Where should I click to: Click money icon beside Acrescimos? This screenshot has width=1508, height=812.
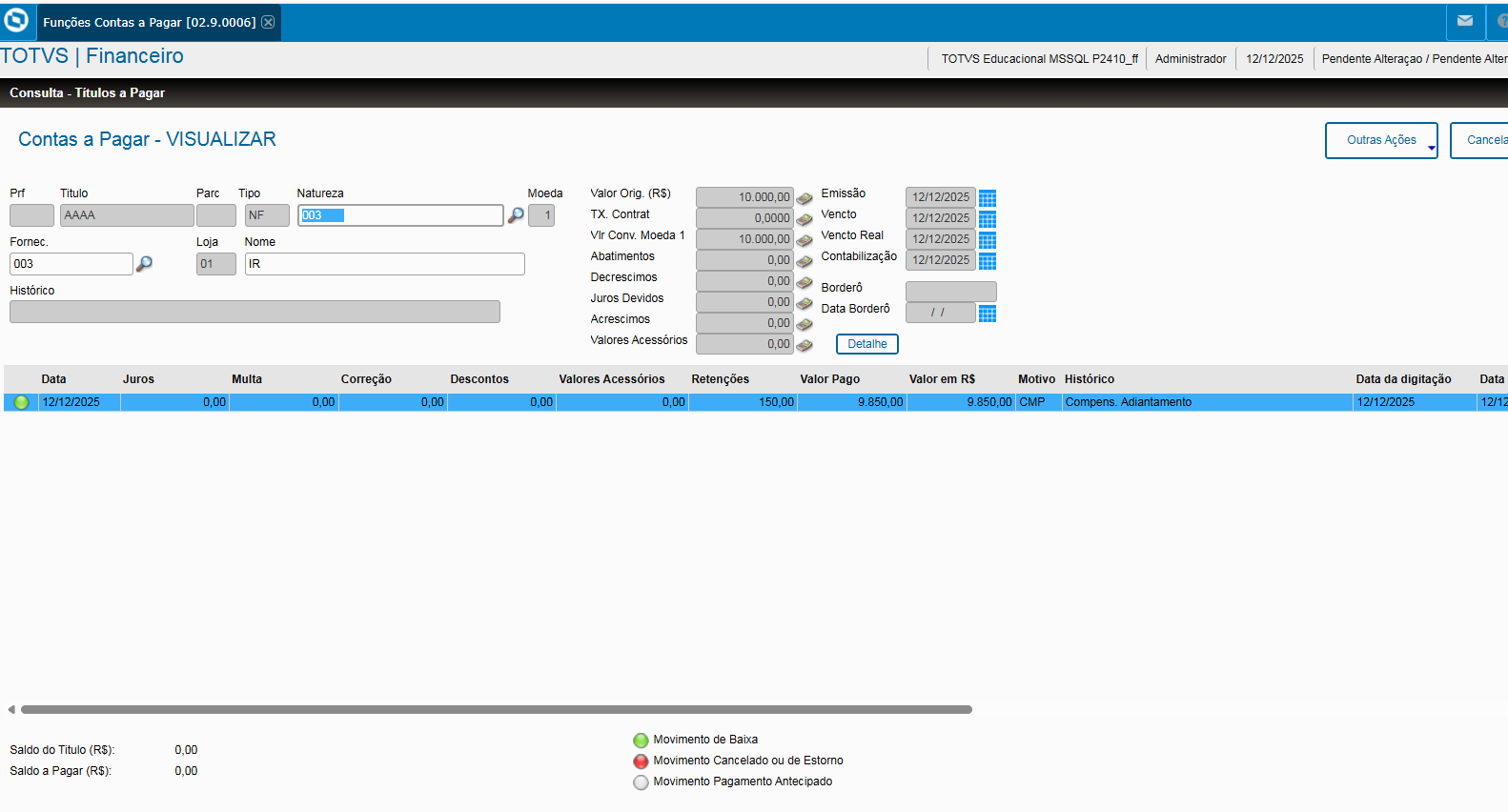tap(805, 324)
